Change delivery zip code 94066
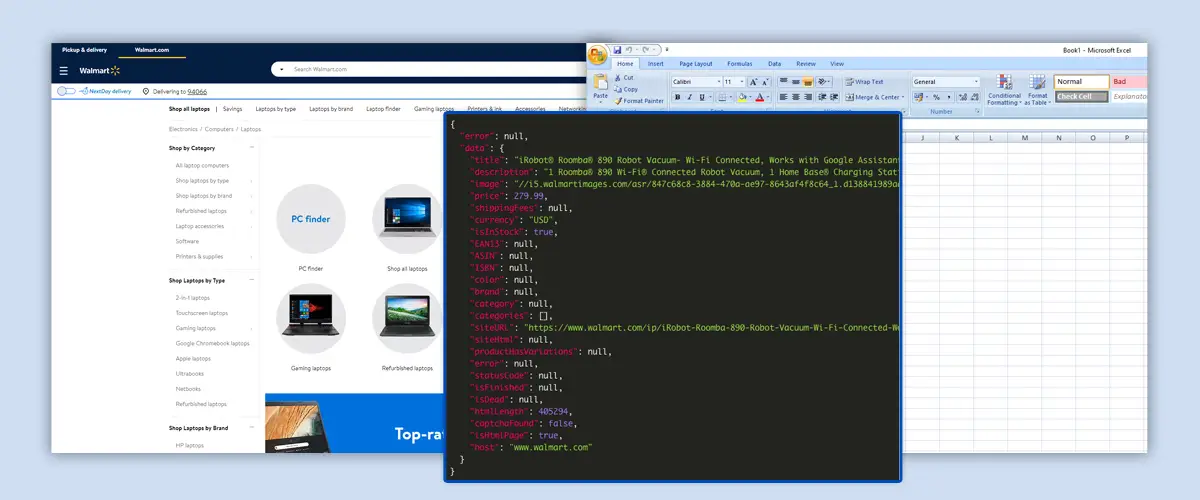 pyautogui.click(x=197, y=91)
